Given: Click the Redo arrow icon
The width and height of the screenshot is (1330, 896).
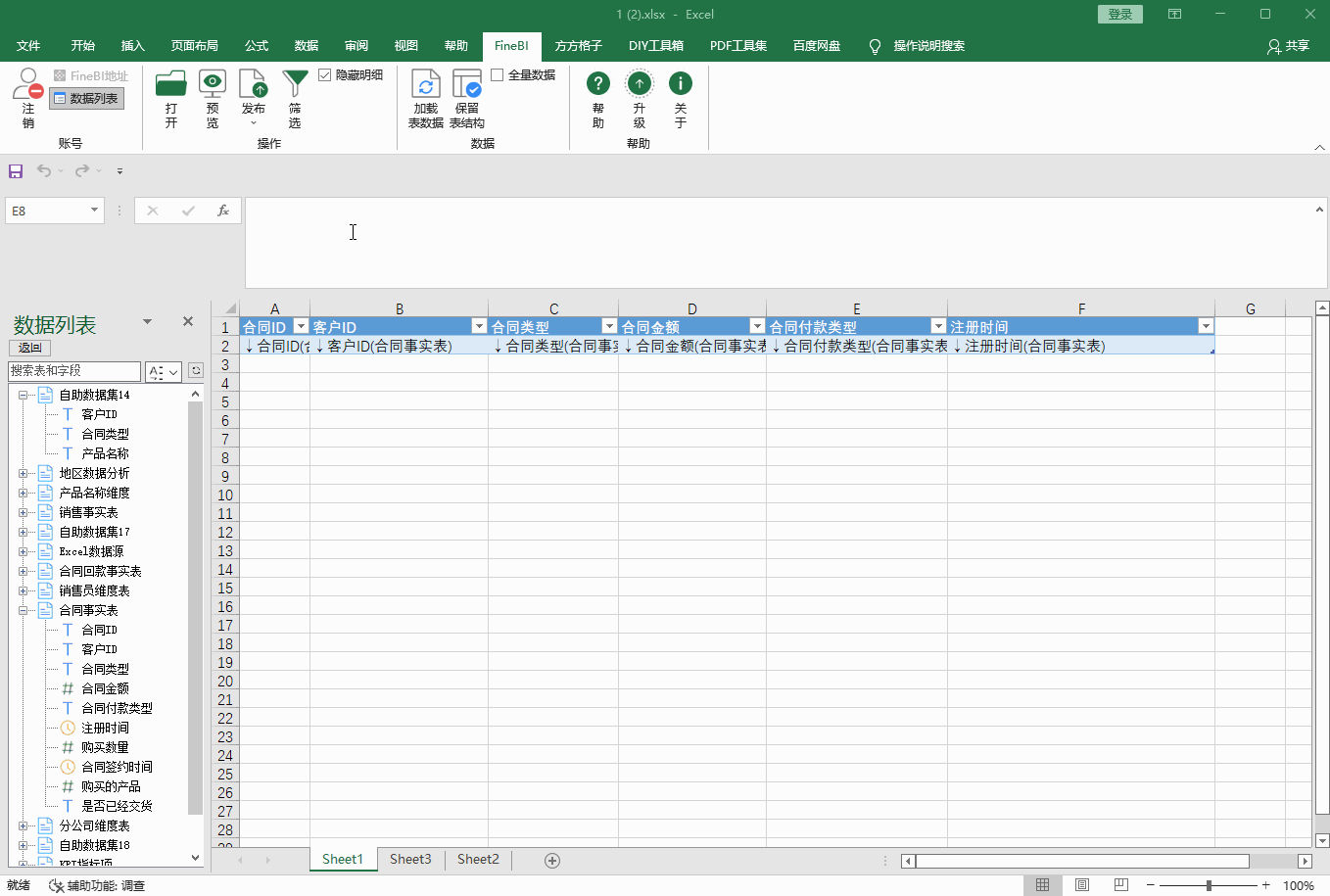Looking at the screenshot, I should (82, 170).
